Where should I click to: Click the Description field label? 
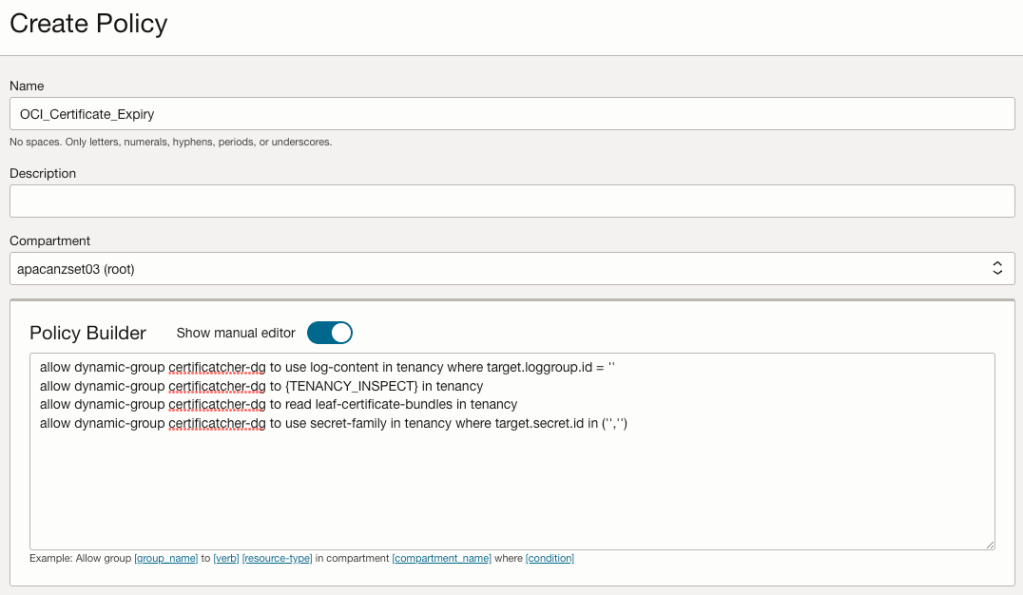43,173
